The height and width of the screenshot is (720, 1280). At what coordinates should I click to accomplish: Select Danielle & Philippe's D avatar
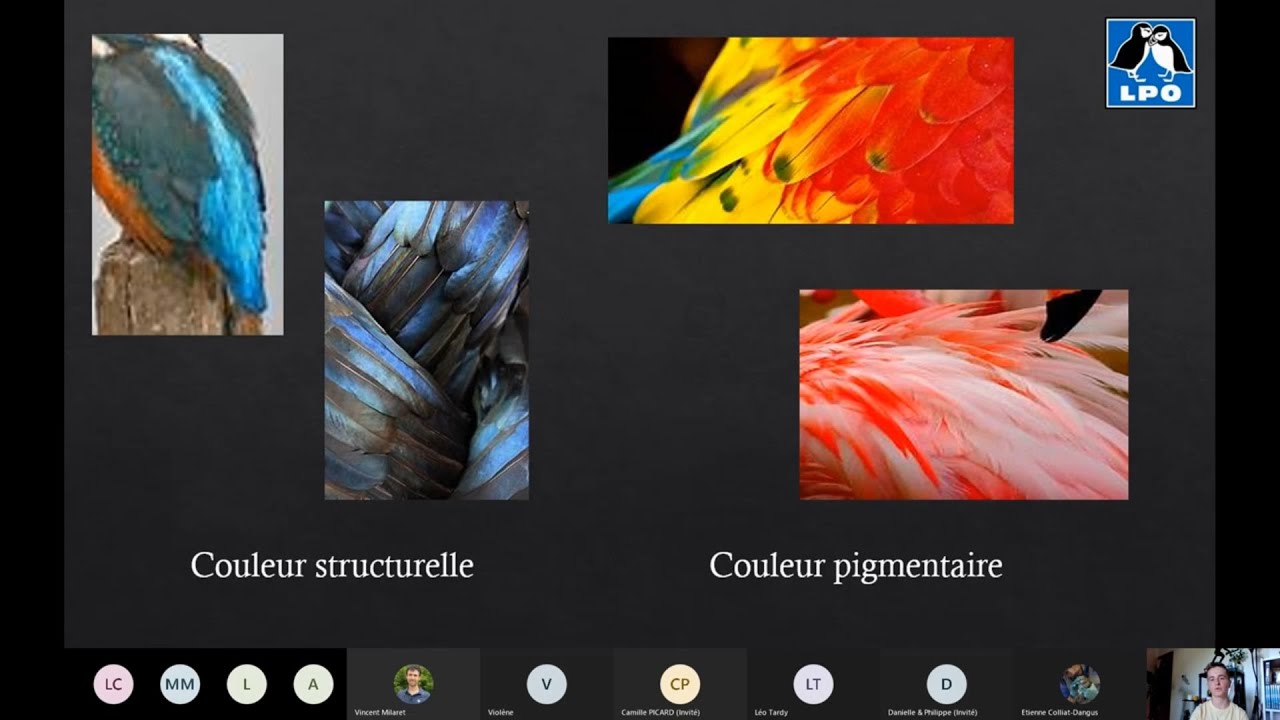pos(946,684)
